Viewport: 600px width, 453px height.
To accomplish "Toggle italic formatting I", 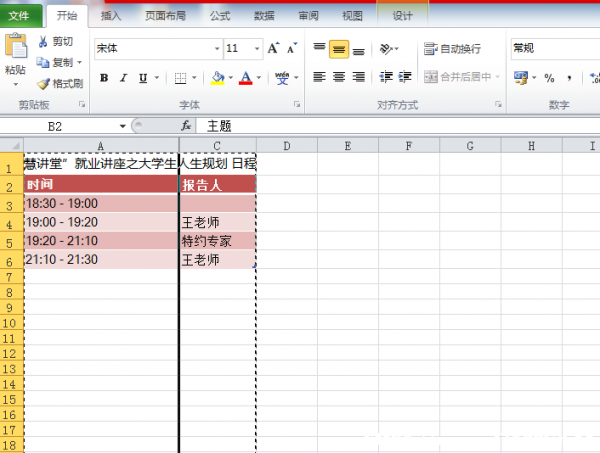I will [x=123, y=78].
